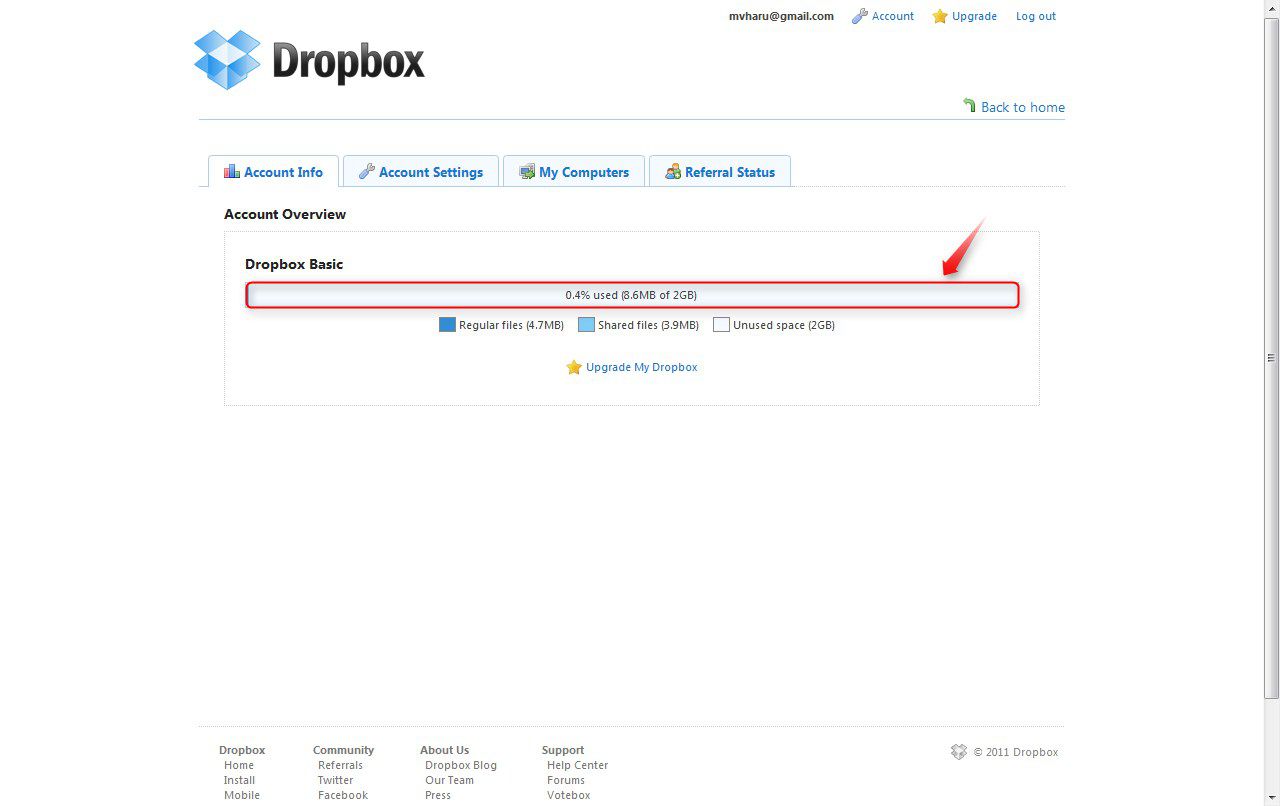The width and height of the screenshot is (1280, 806).
Task: Open the Dropbox Blog footer link
Action: point(461,765)
